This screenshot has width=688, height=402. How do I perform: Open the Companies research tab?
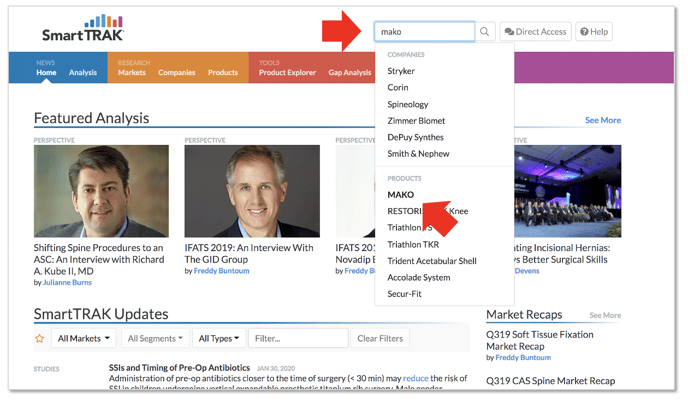coord(176,72)
